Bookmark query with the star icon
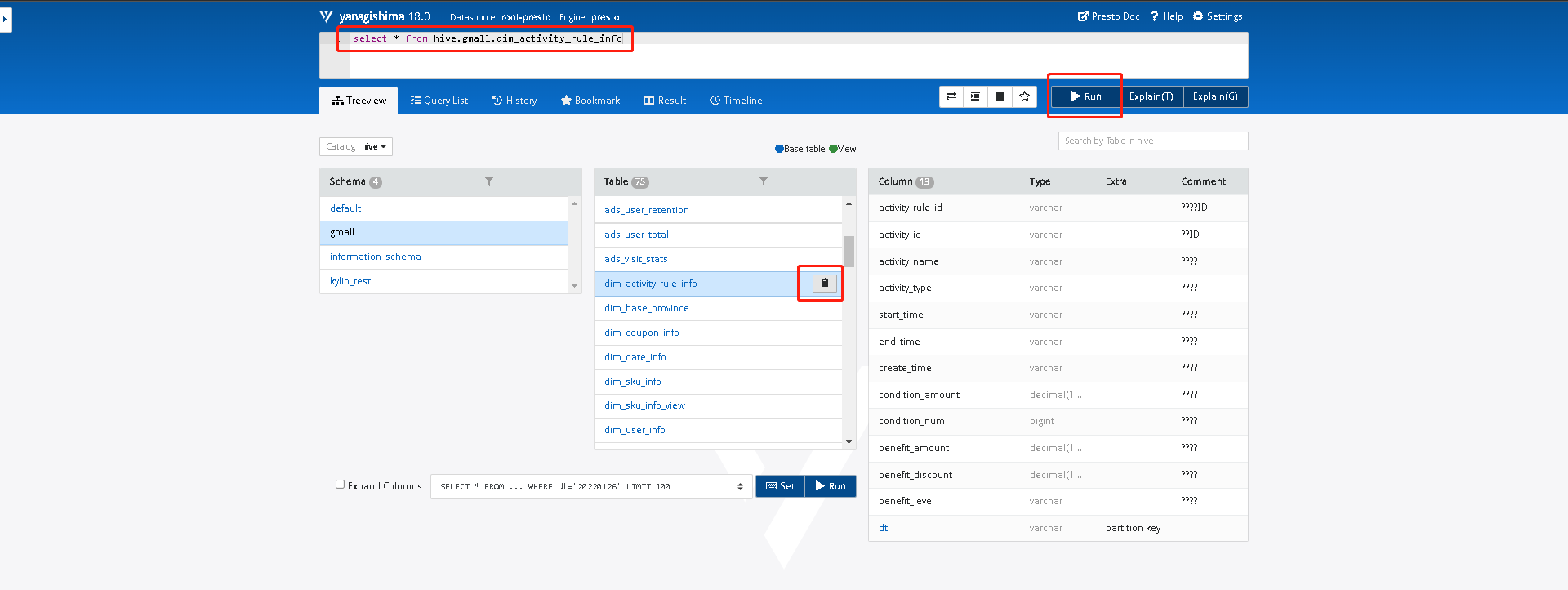The image size is (1568, 590). [x=1024, y=96]
